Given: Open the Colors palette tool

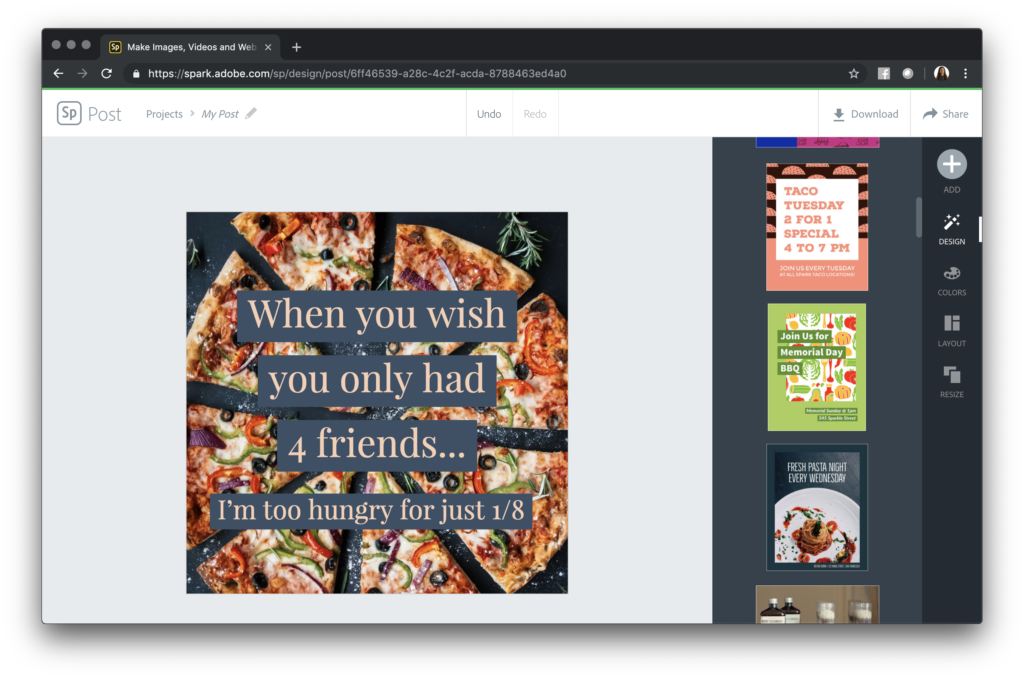Looking at the screenshot, I should coord(951,274).
